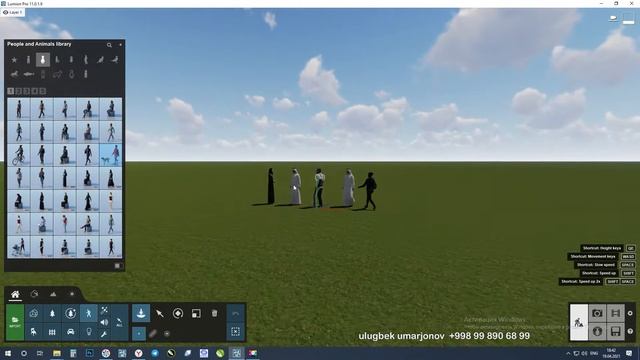The width and height of the screenshot is (640, 360).
Task: Switch to Weather sun tab
Action: (72, 294)
